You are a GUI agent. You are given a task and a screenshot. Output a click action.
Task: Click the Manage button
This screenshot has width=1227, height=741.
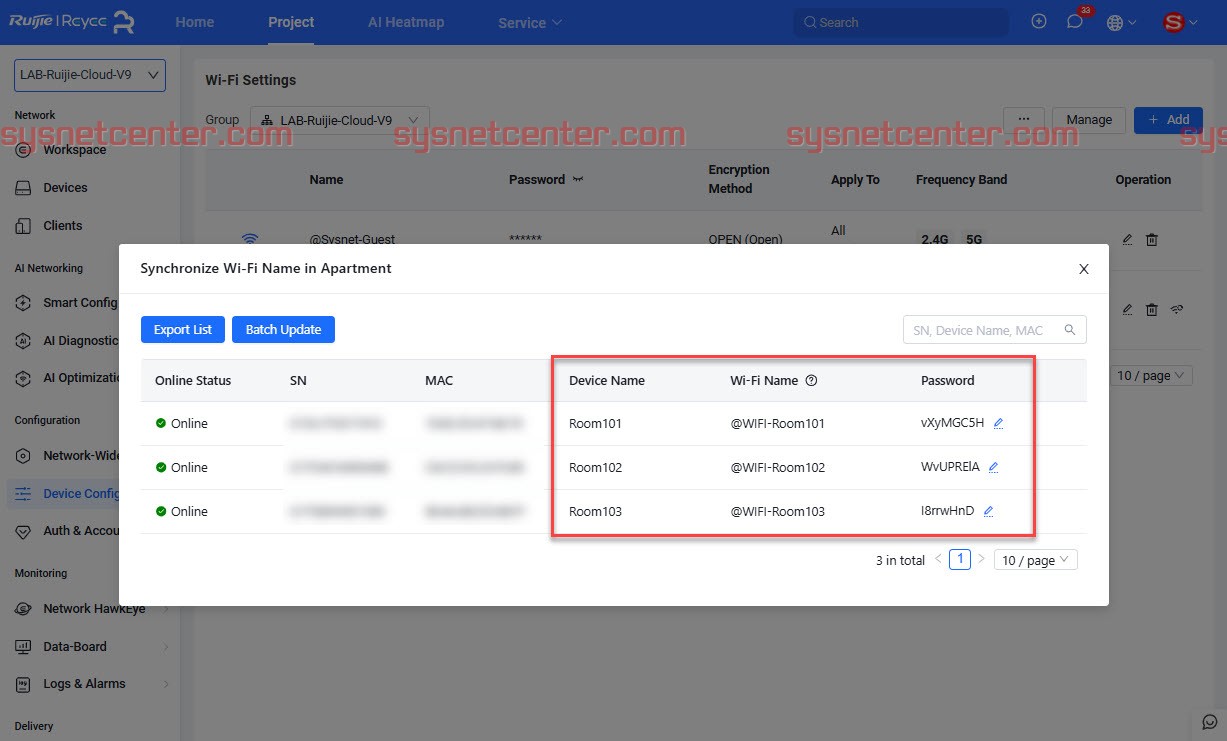click(1089, 120)
